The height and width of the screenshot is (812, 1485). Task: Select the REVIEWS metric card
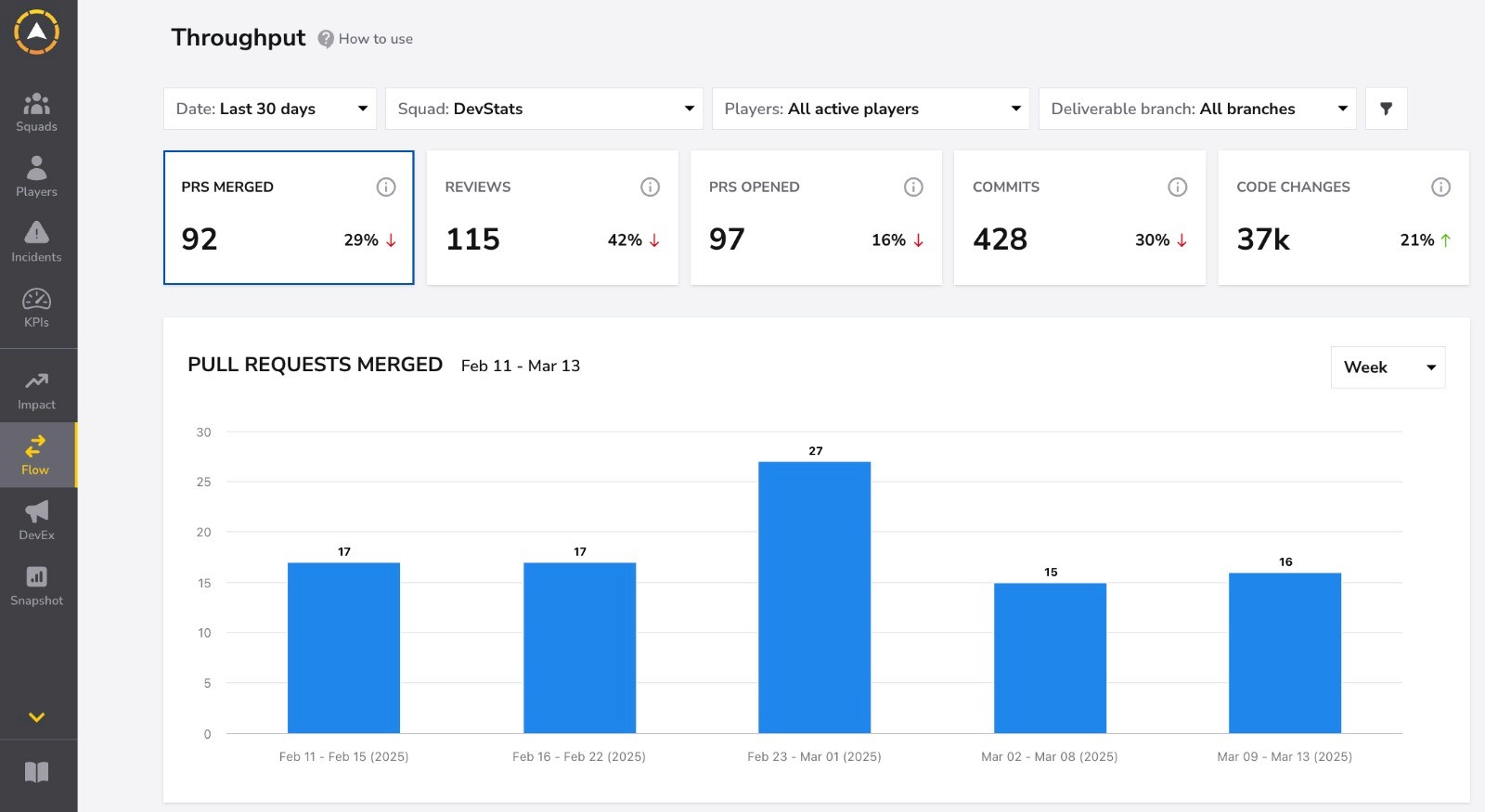(552, 218)
